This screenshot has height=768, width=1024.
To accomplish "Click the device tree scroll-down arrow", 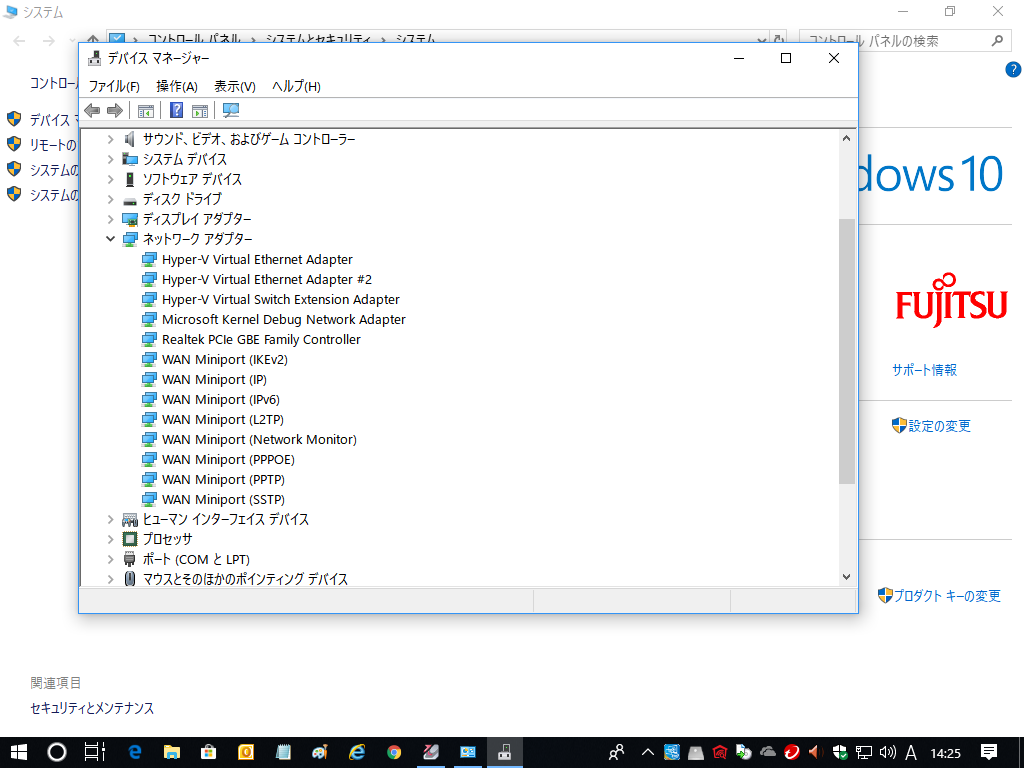I will (x=847, y=577).
